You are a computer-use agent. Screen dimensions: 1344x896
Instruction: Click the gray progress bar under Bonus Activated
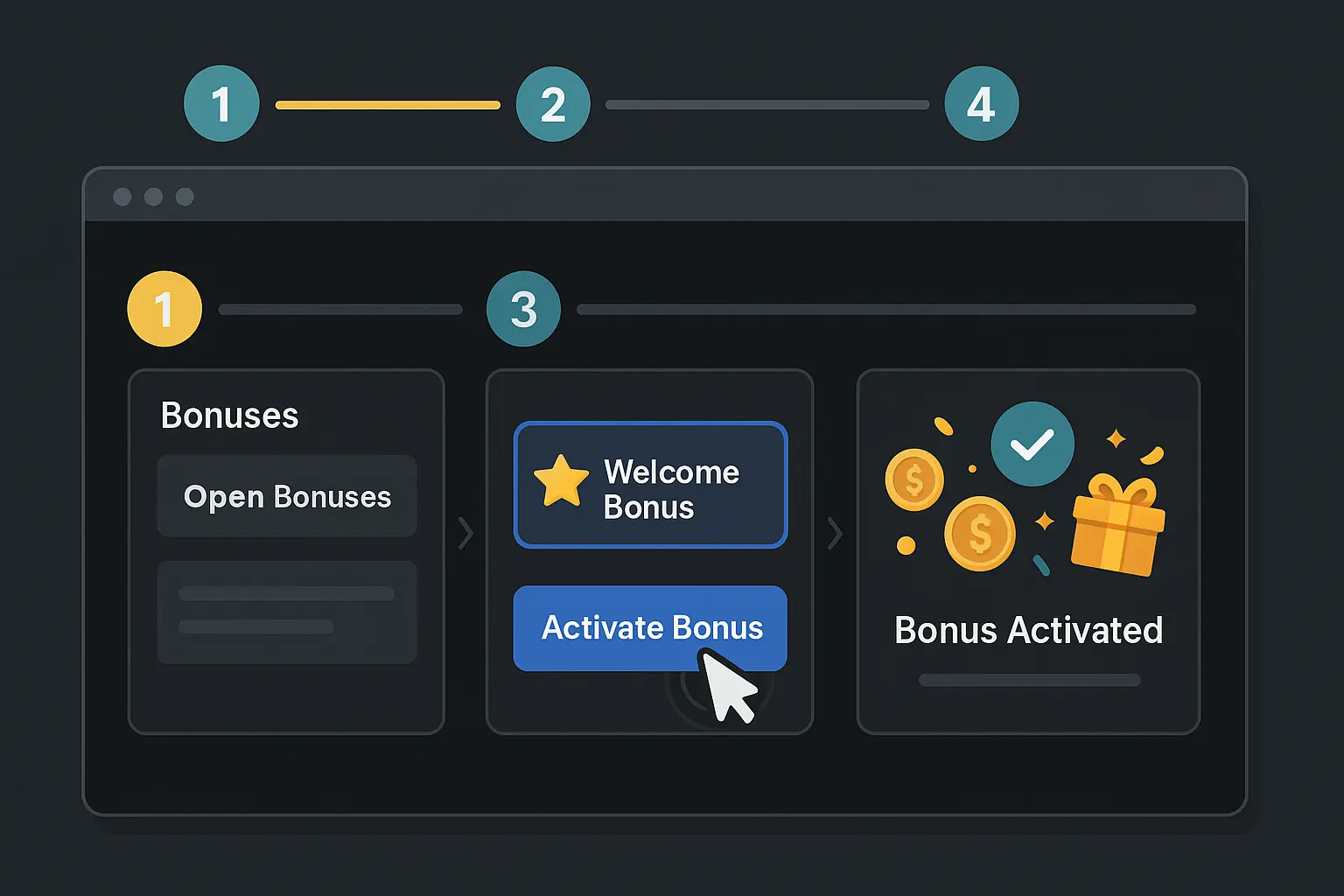click(x=1029, y=680)
